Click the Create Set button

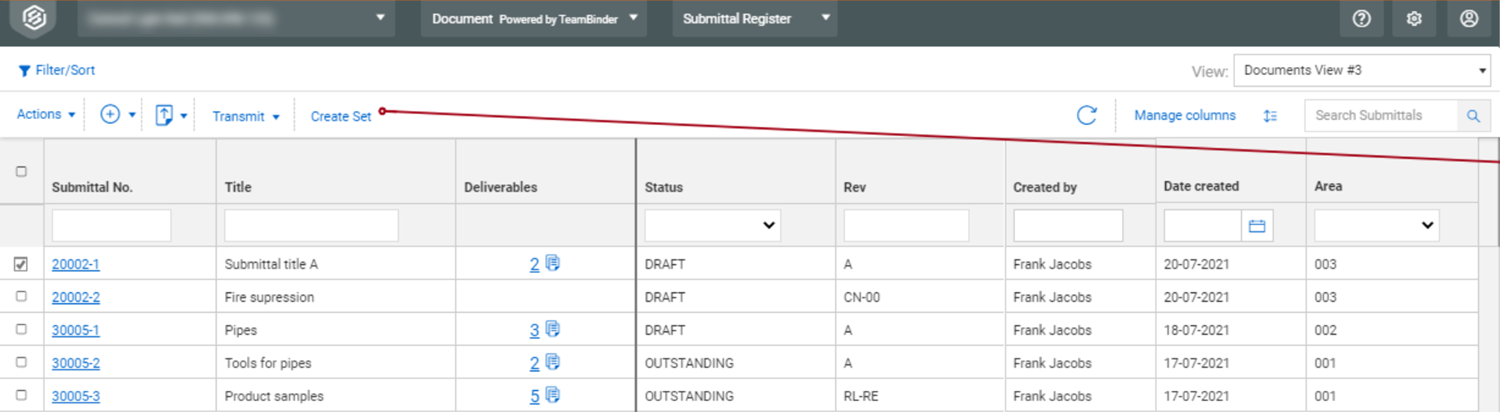pyautogui.click(x=341, y=116)
